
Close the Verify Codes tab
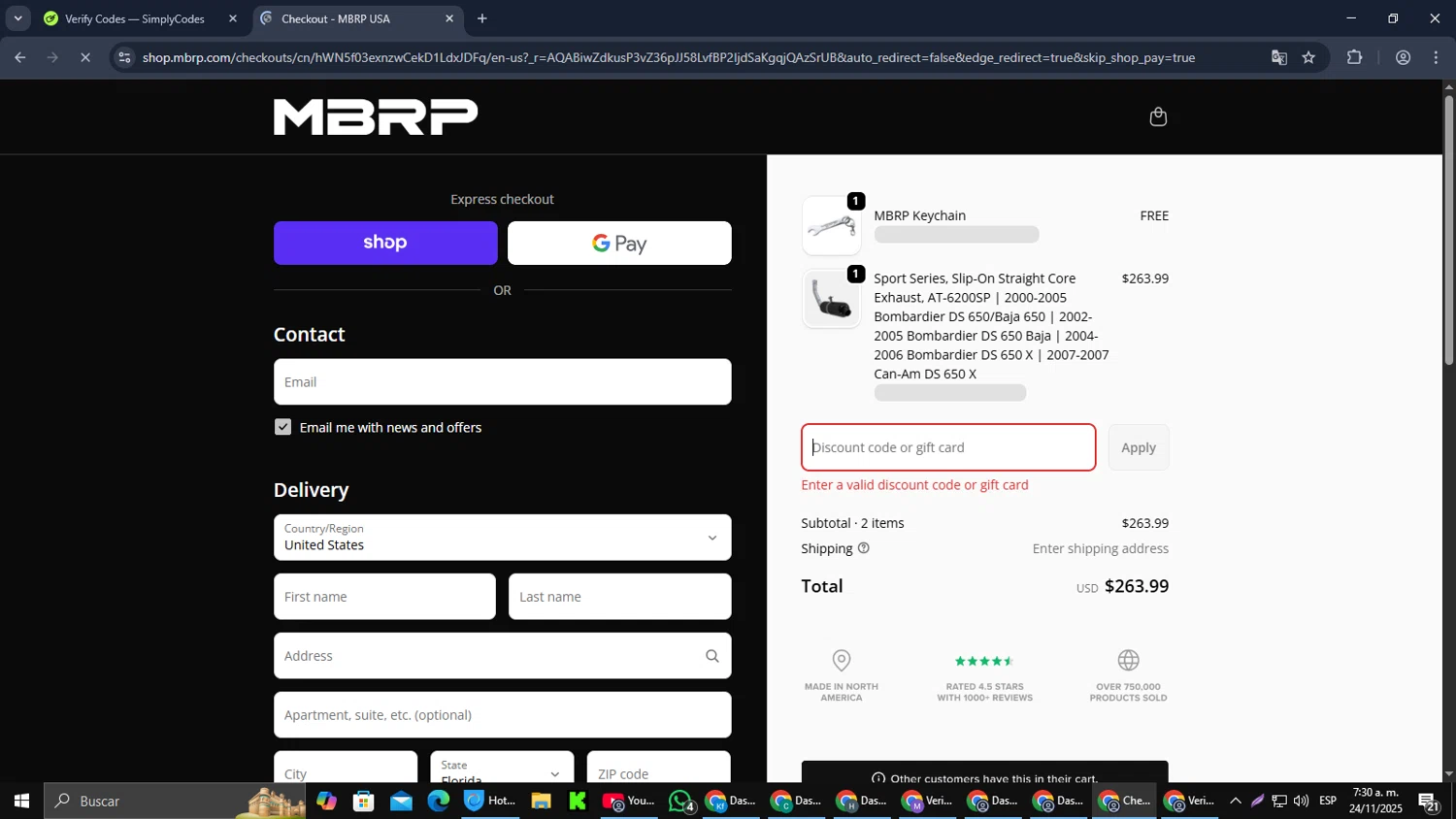232,18
